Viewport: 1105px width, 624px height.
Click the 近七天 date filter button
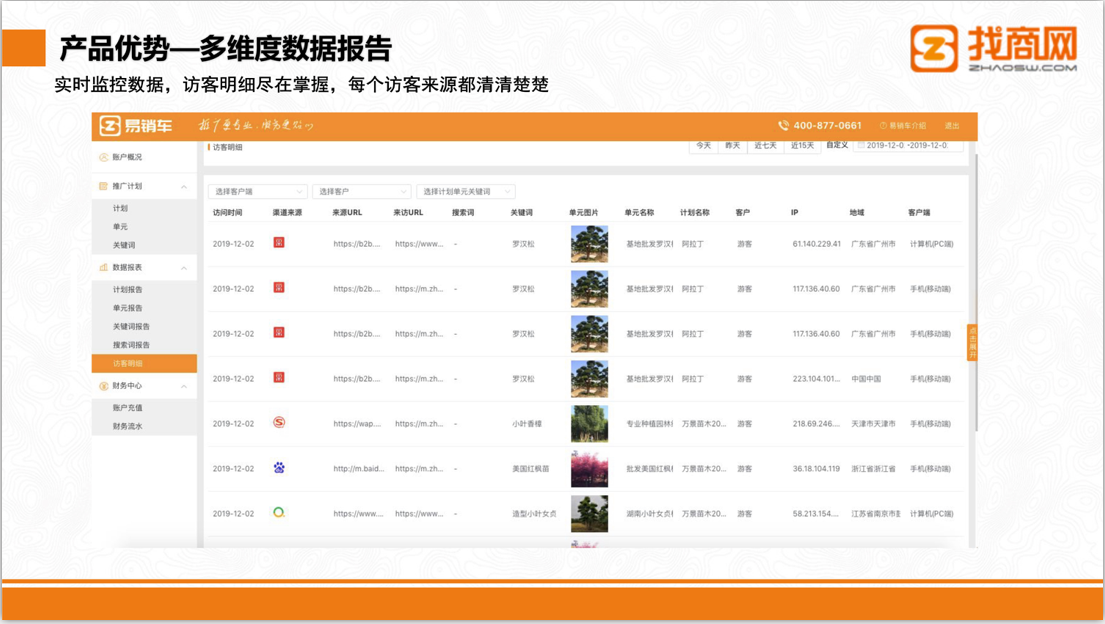coord(765,146)
